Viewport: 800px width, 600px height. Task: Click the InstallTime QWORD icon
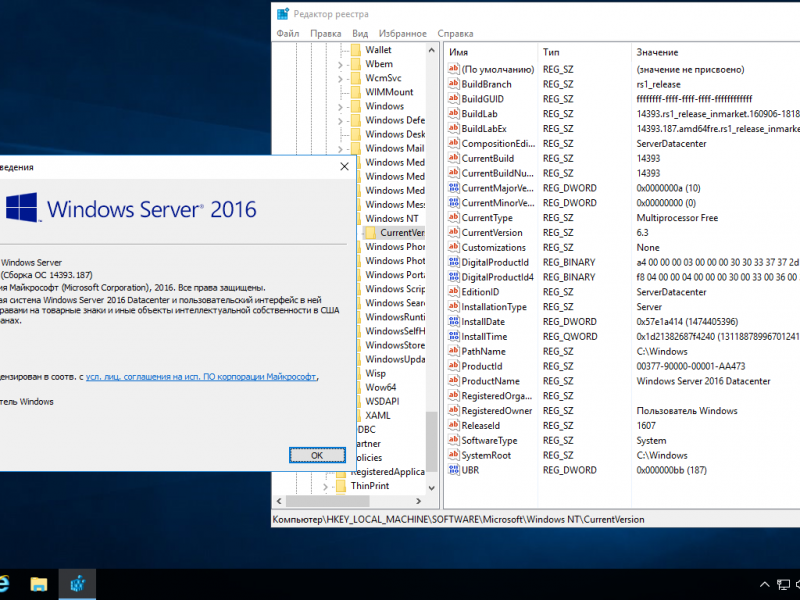point(454,336)
